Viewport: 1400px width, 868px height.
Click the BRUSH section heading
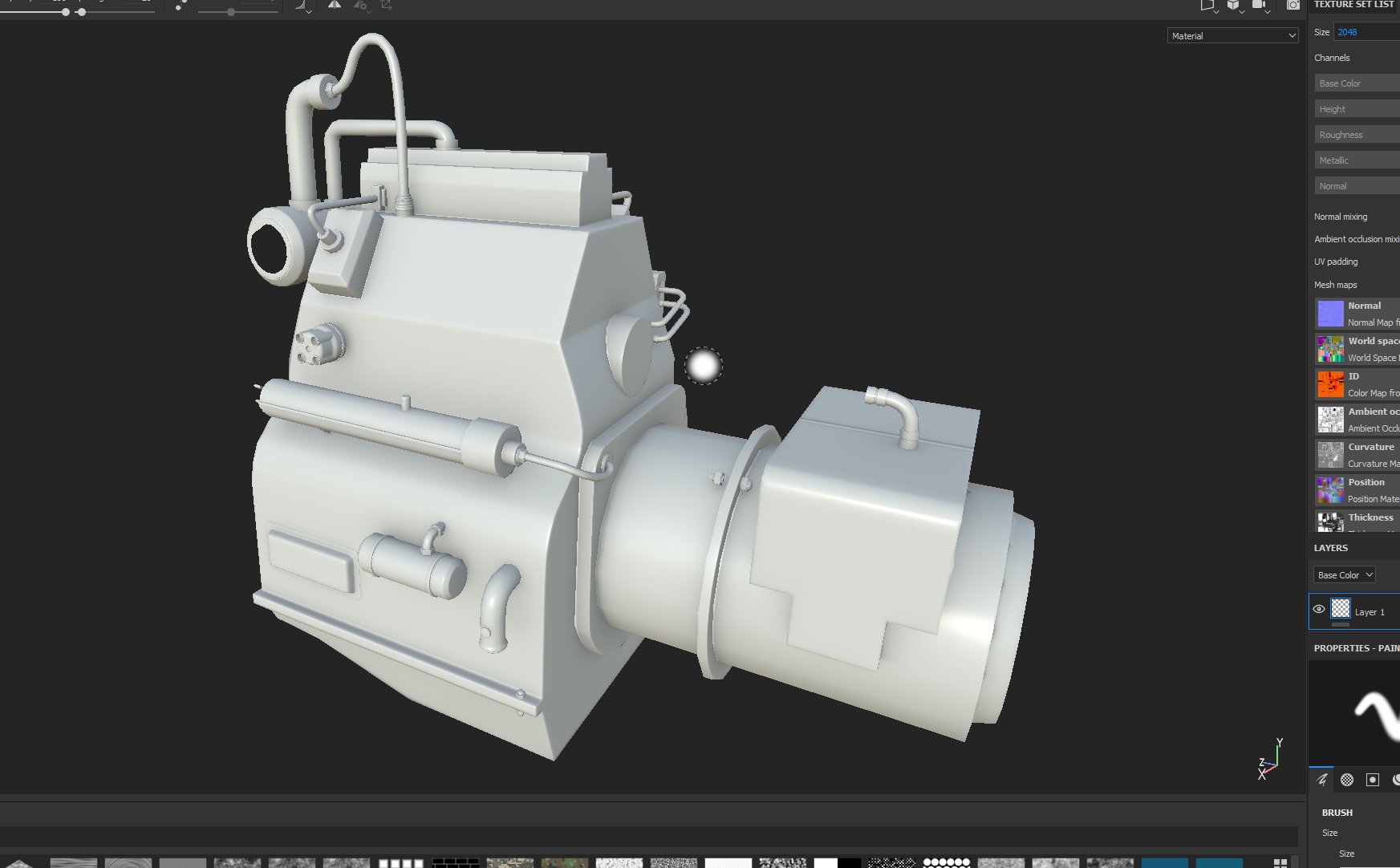click(1337, 813)
